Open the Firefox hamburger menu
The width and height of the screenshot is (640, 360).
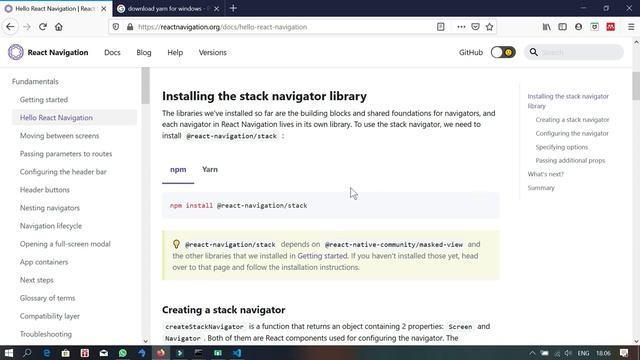pyautogui.click(x=631, y=27)
